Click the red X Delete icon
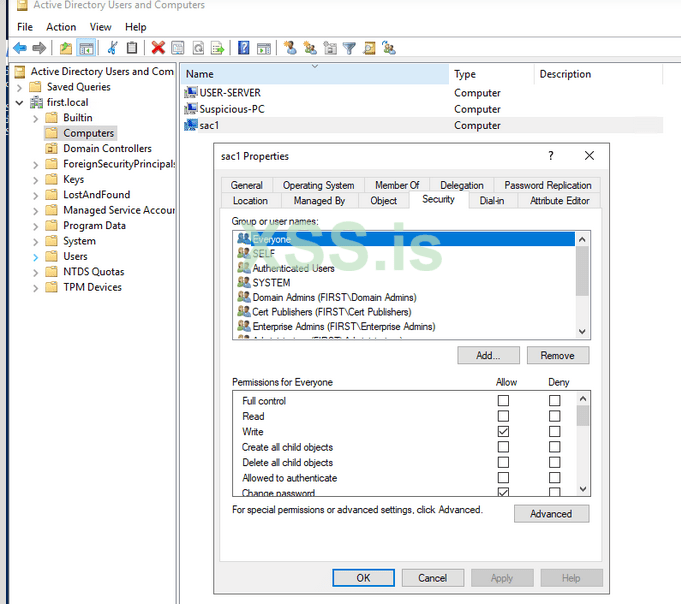Screen dimensions: 681x604 [158, 48]
